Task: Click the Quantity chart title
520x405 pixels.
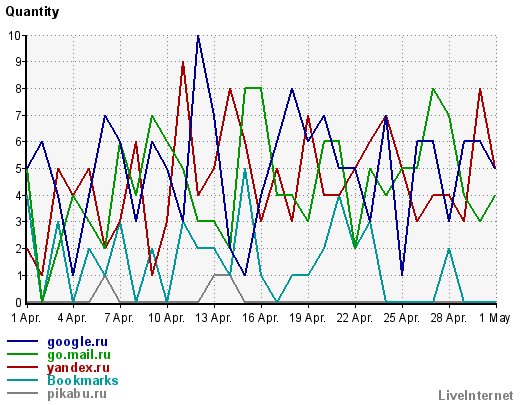Action: pos(32,12)
